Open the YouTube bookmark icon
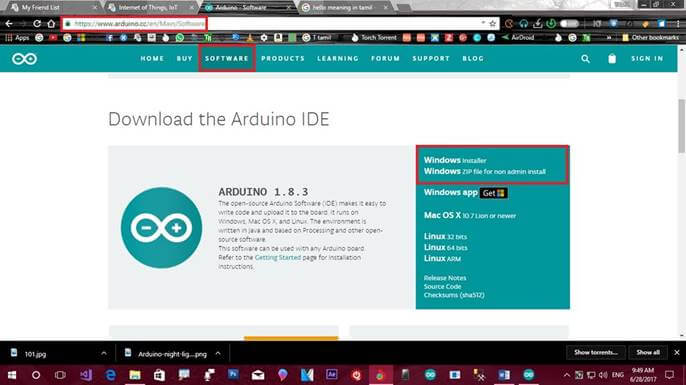Viewport: 686px width, 385px height. (53, 38)
